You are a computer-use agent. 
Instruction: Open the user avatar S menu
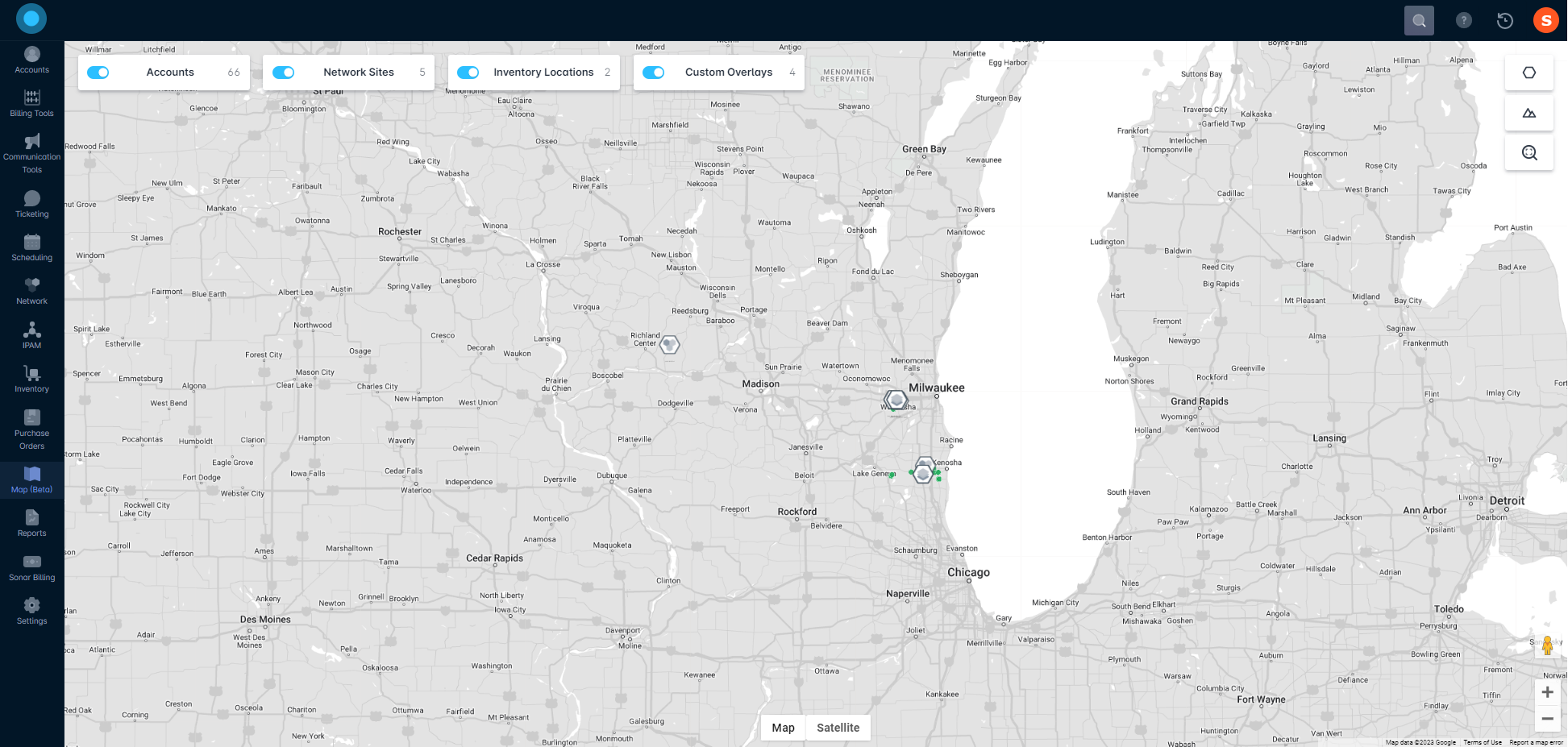[x=1546, y=20]
